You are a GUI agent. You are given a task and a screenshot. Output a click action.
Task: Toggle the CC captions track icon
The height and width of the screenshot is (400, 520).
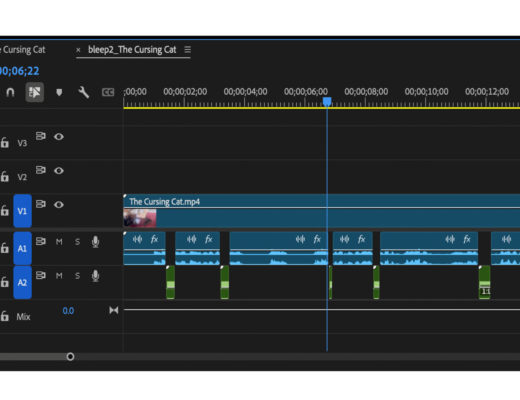[108, 92]
